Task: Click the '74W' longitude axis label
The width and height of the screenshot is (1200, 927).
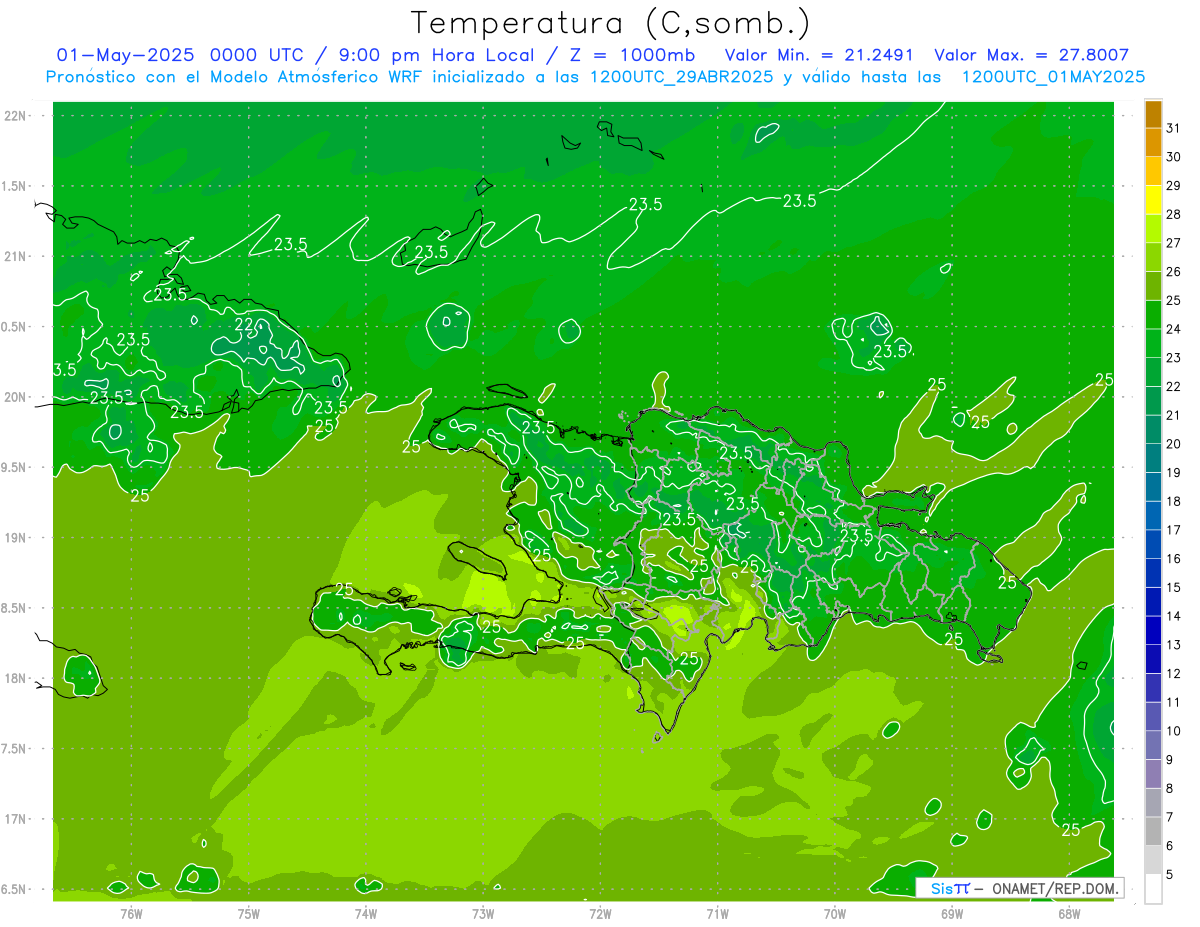Action: tap(366, 913)
